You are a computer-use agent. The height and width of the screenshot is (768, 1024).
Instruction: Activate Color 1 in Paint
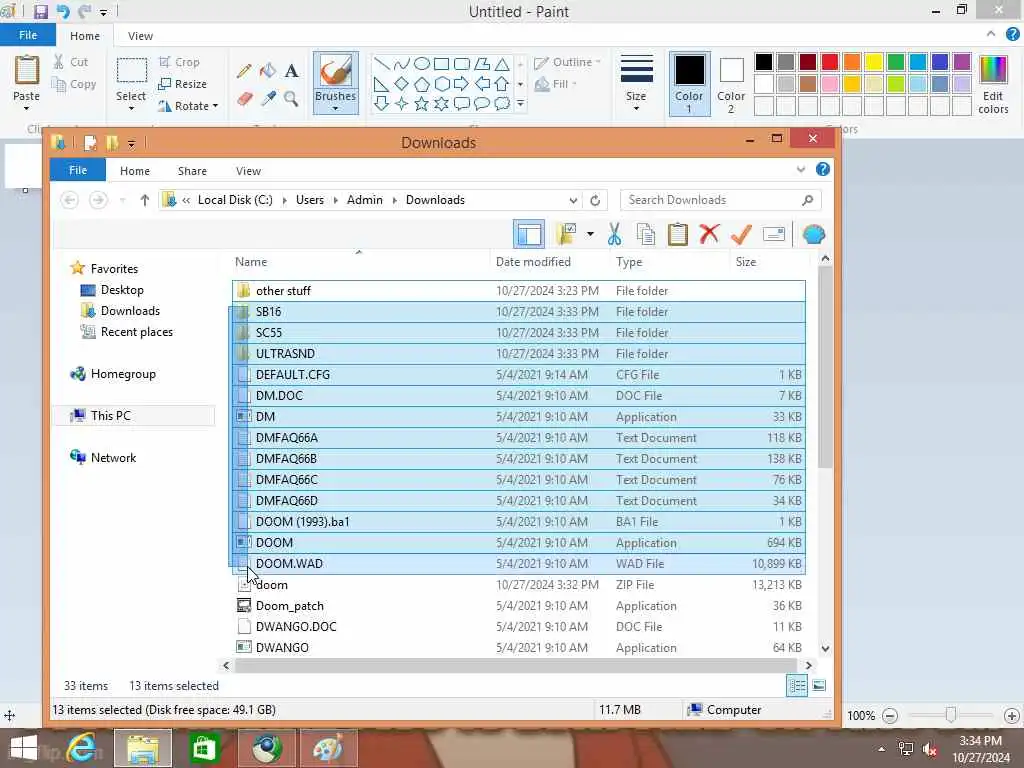pyautogui.click(x=689, y=84)
